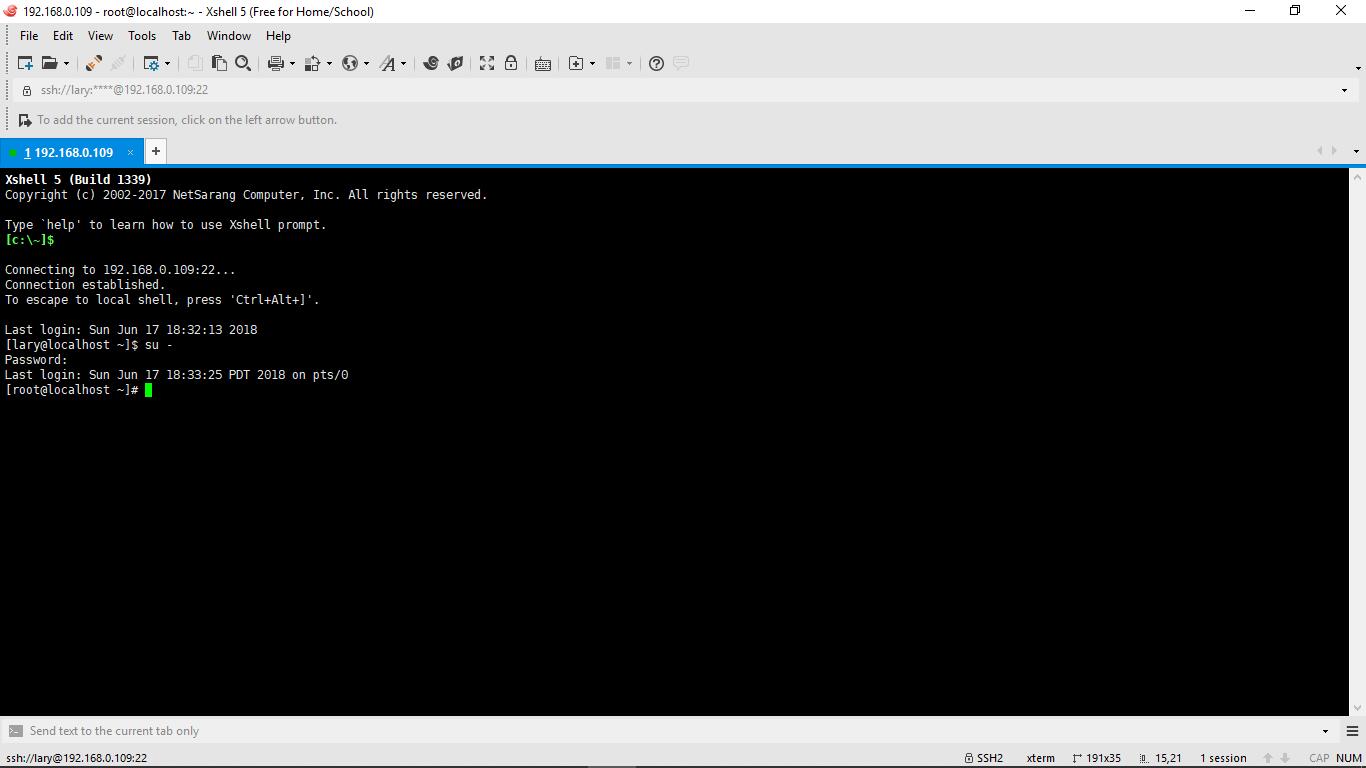Expand the Print dropdown arrow
Screen dimensions: 1366x768
pyautogui.click(x=292, y=63)
